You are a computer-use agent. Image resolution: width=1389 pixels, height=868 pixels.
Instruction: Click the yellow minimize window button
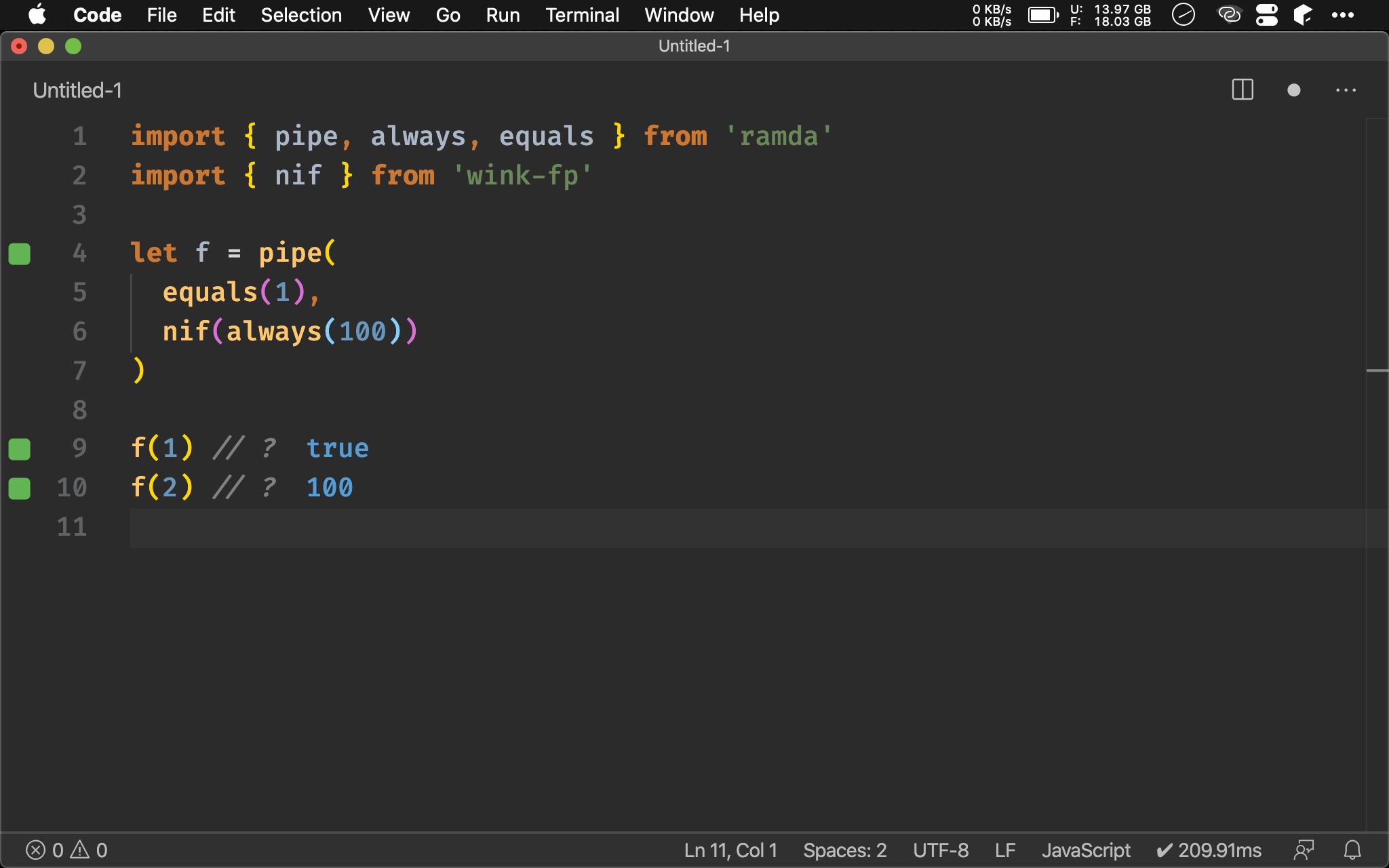[46, 46]
